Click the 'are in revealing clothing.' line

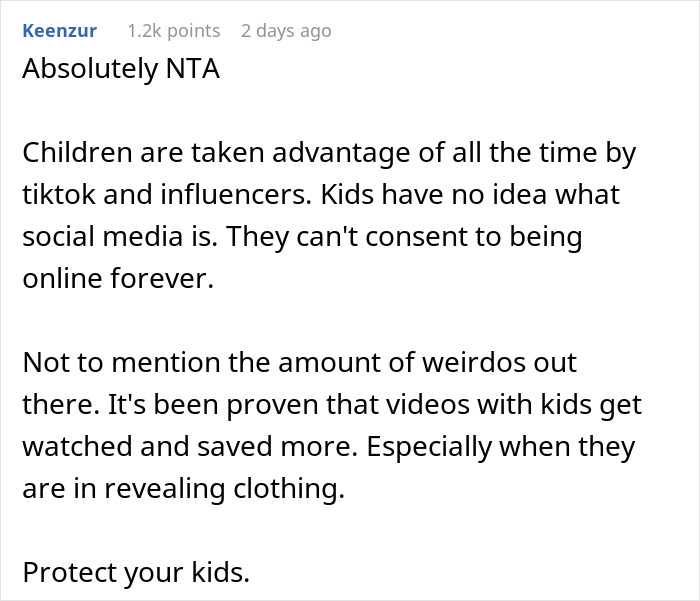(x=183, y=488)
